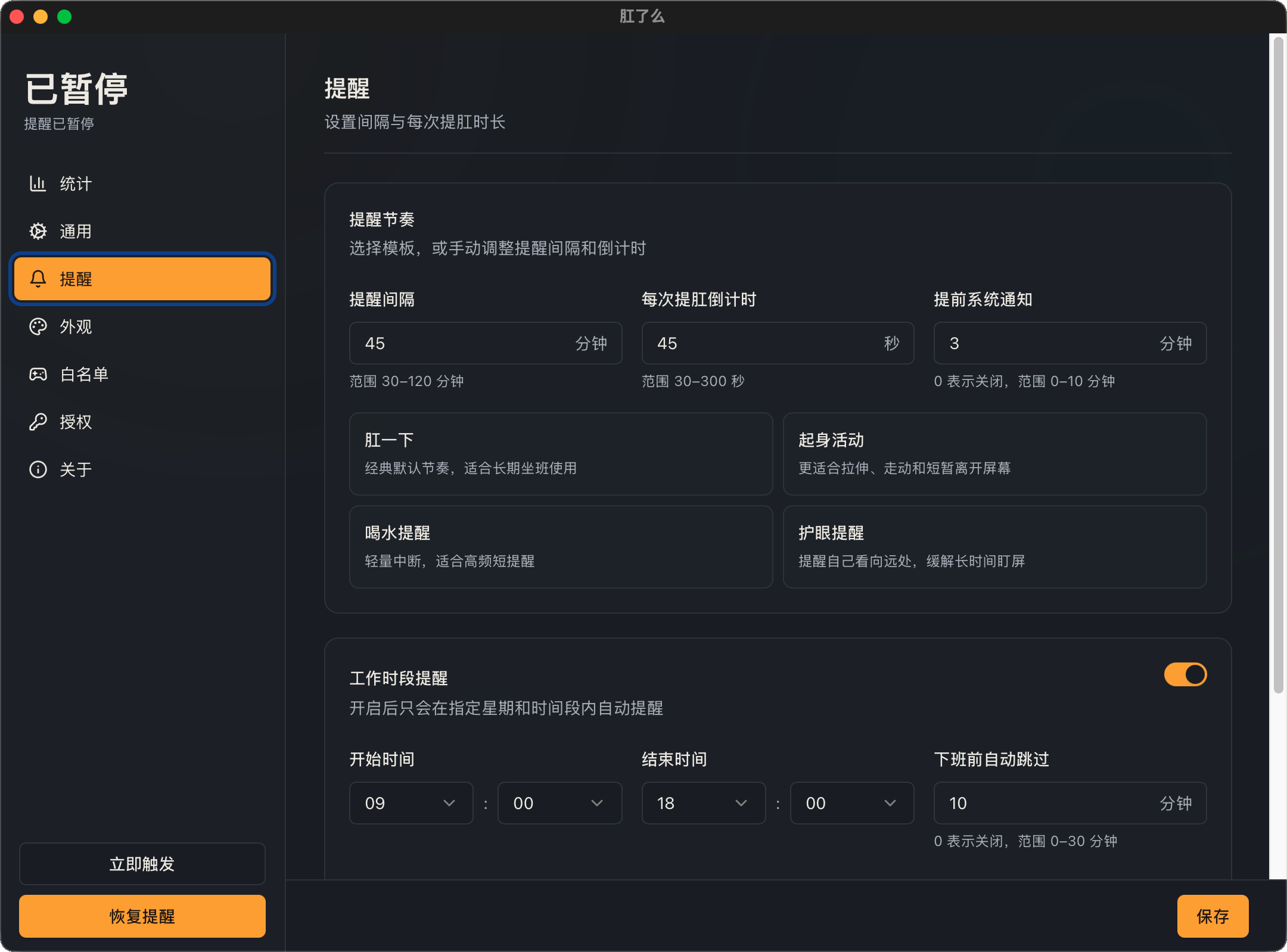Click the key icon beside 授权
This screenshot has height=952, width=1287.
coord(38,422)
